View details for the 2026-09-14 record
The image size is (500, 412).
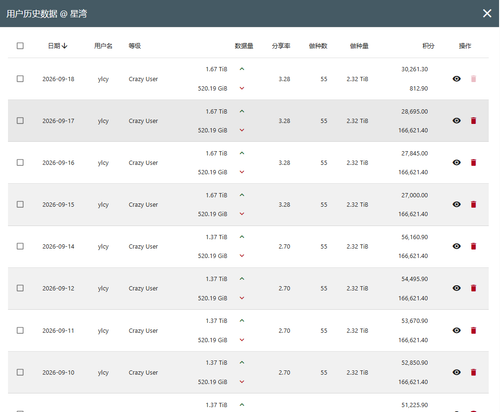coord(457,246)
